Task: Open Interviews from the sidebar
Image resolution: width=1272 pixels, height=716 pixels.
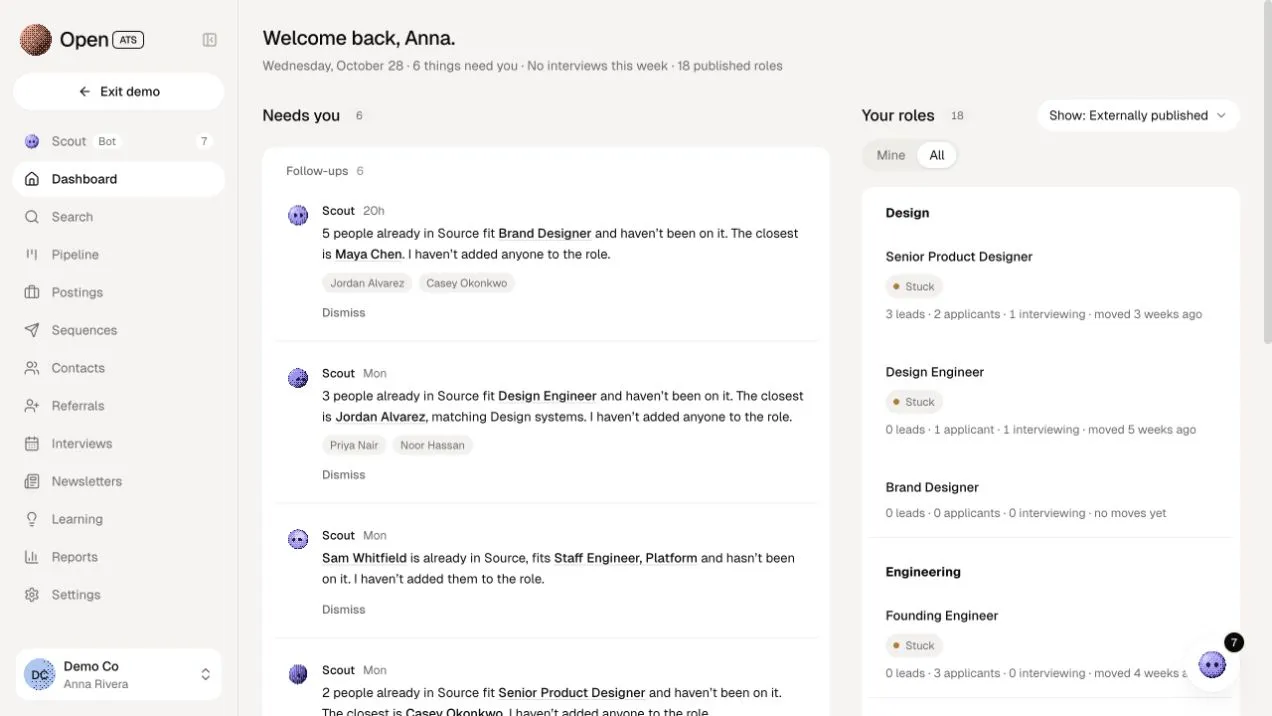Action: [x=118, y=444]
